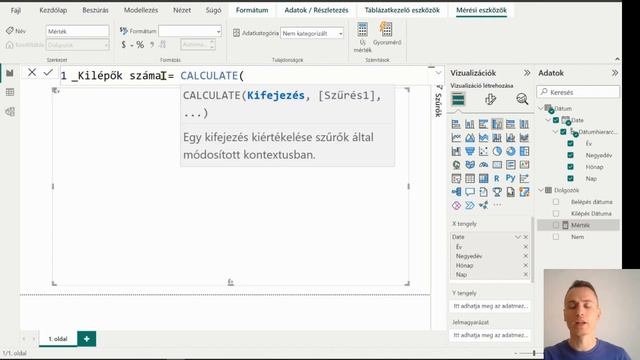Open Táblázatkezelő eszközök tab
640x360 pixels.
point(402,10)
